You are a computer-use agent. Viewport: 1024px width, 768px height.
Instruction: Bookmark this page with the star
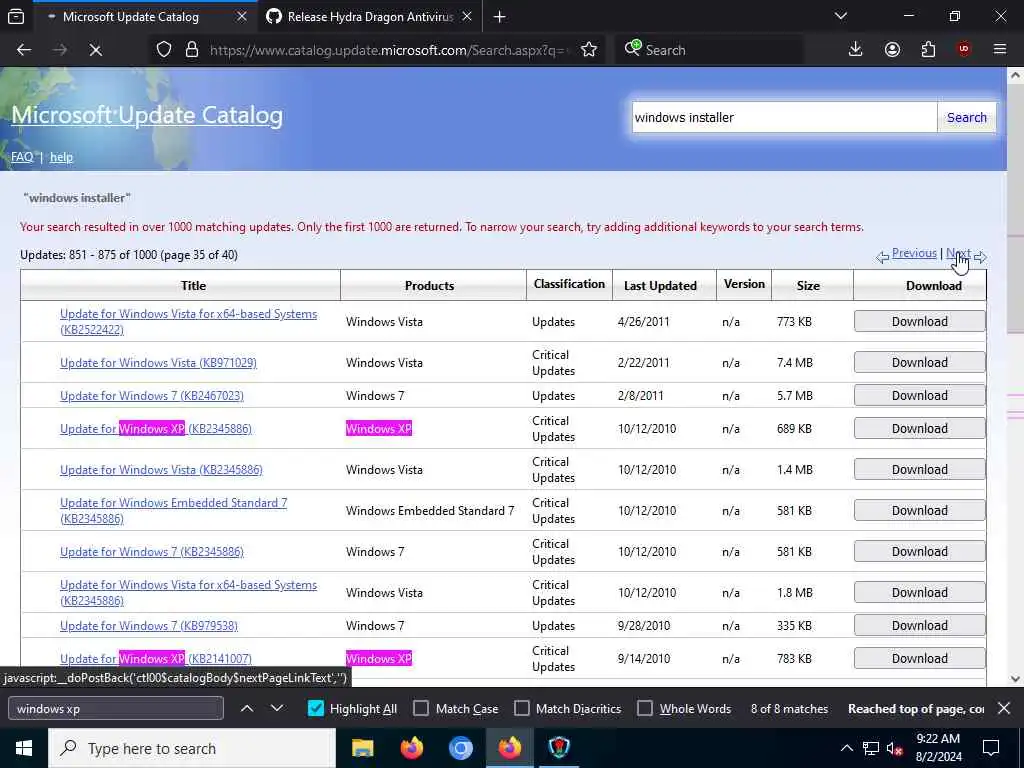588,50
